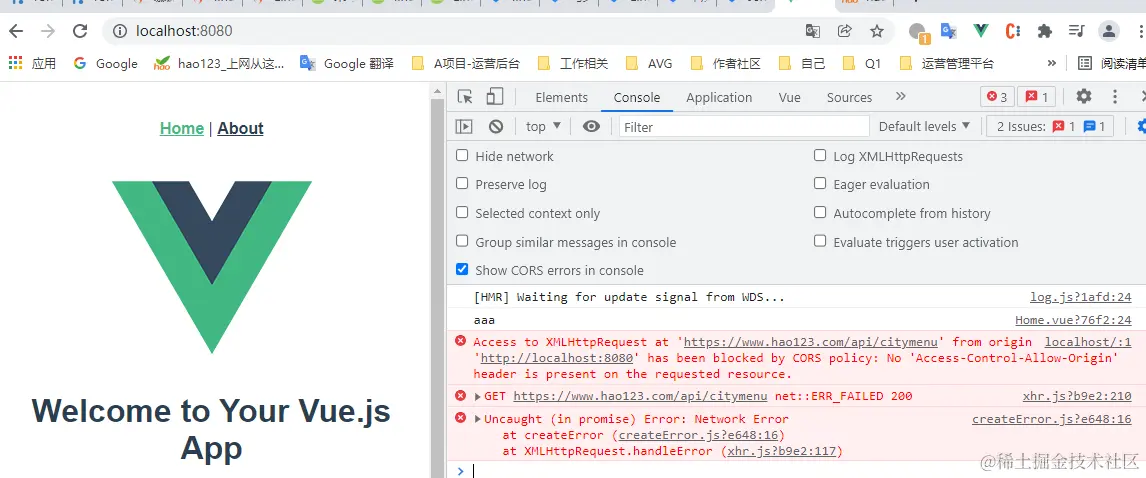Viewport: 1146px width, 478px height.
Task: Open the Google Translate extension
Action: (x=949, y=31)
